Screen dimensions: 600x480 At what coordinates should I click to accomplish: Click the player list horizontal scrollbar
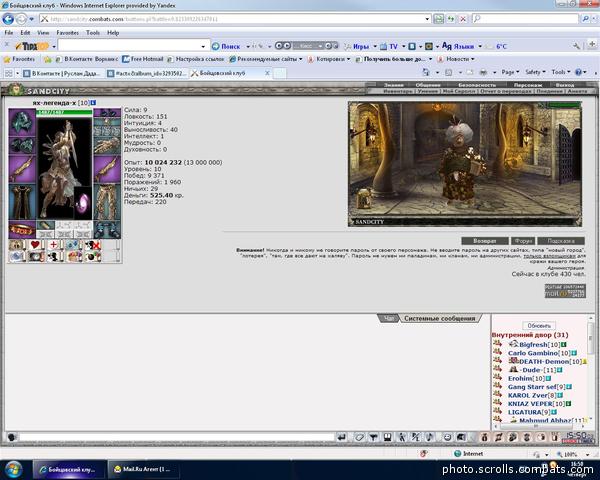click(540, 426)
